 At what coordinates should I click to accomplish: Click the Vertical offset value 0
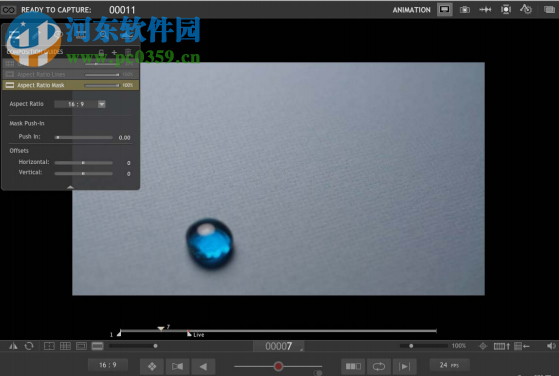pyautogui.click(x=128, y=174)
